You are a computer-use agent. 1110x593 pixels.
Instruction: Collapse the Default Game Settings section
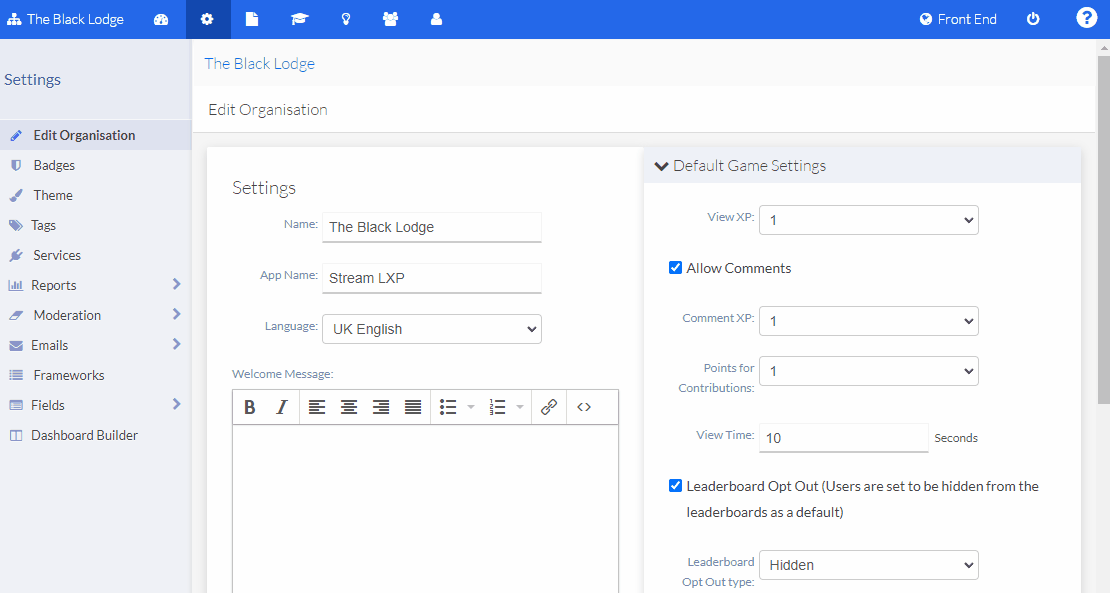(661, 165)
